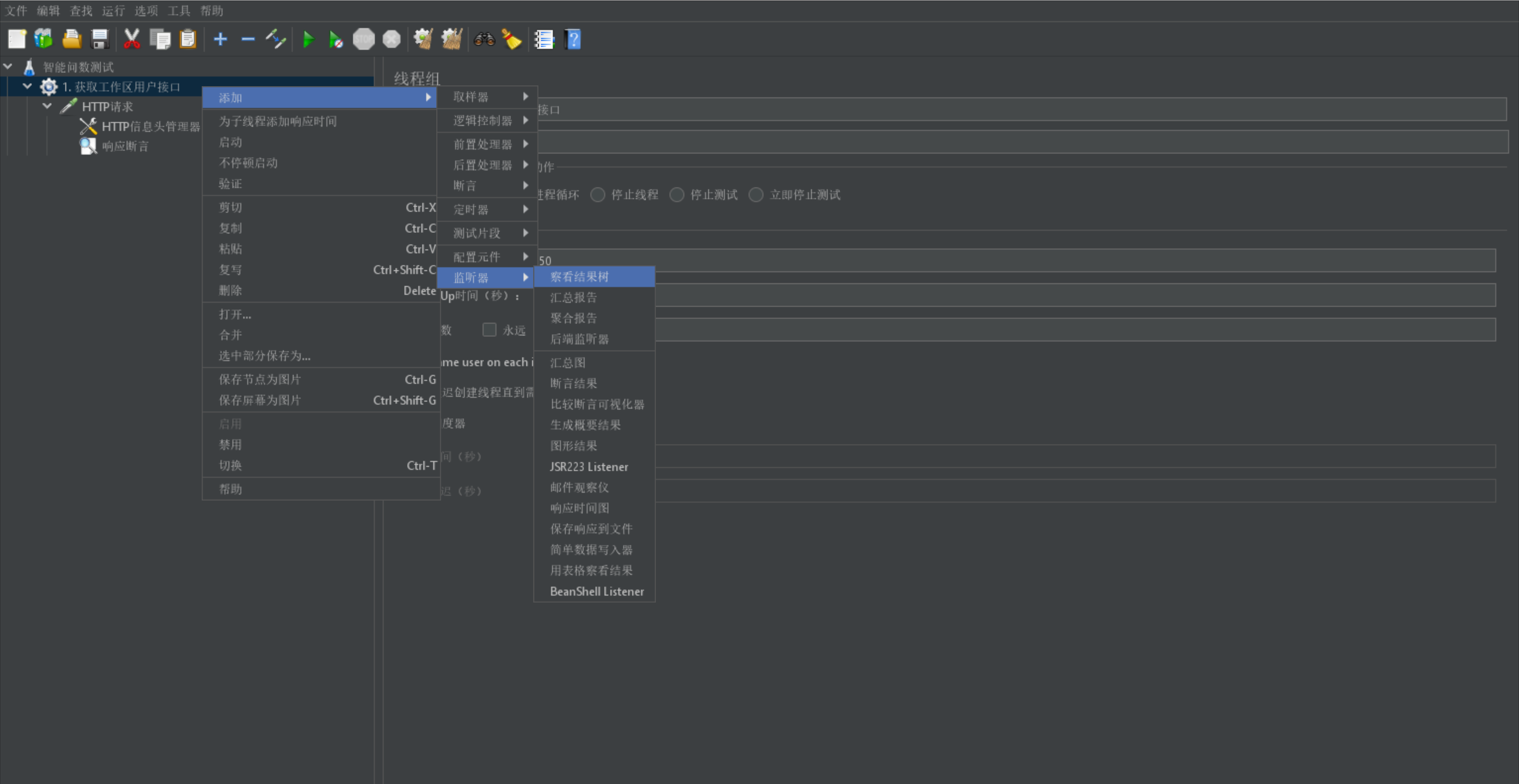Select the 立即停止测试 radio button
The width and height of the screenshot is (1519, 784).
[756, 195]
